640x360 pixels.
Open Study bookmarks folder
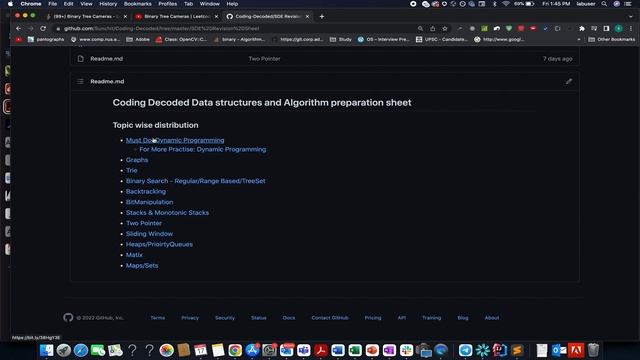pos(340,40)
